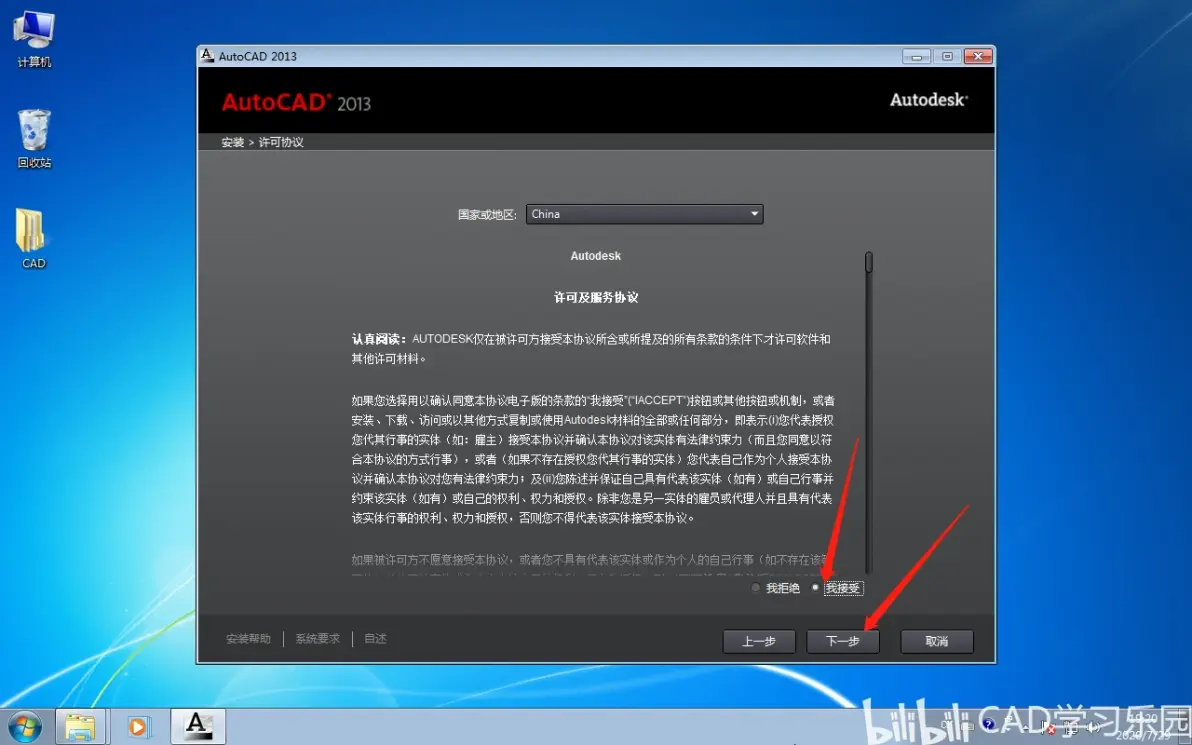Expand the 国家或地区 dropdown showing China

click(645, 214)
